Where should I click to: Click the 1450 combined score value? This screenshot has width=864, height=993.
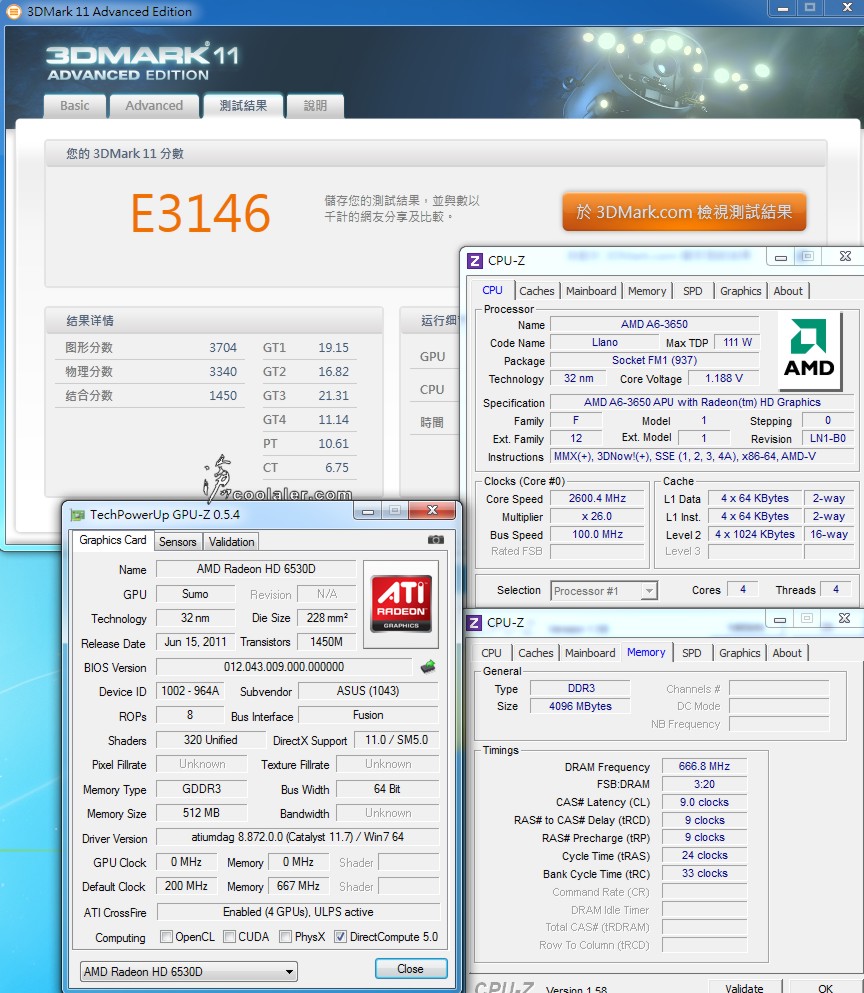223,396
